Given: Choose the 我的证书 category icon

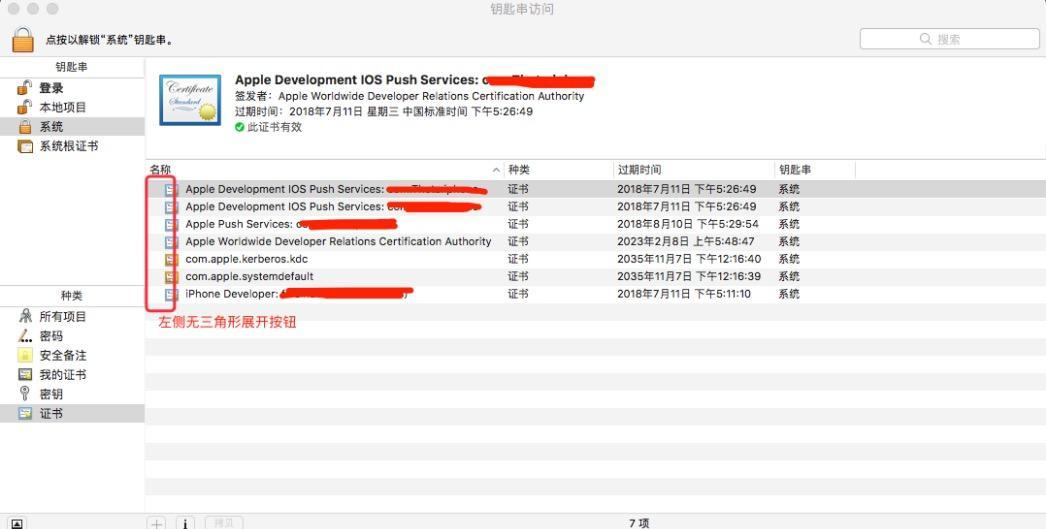Looking at the screenshot, I should (x=25, y=374).
